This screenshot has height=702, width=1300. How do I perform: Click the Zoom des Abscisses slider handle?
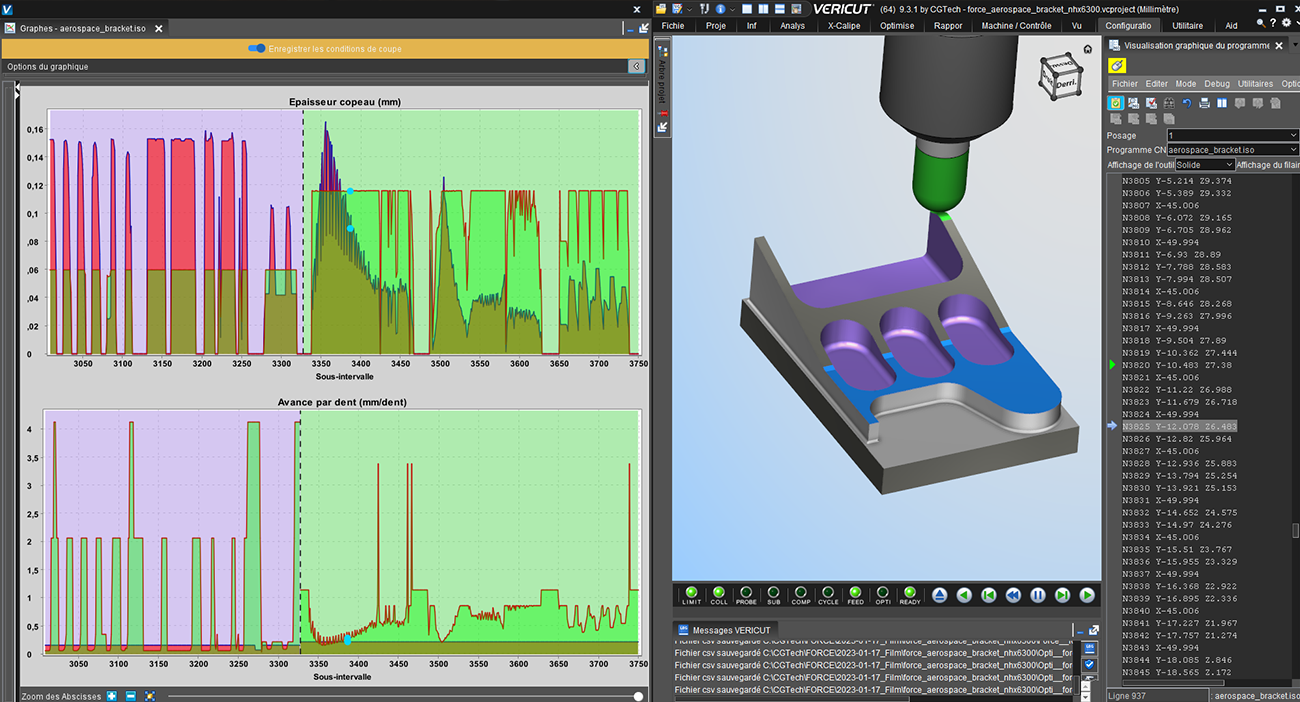click(638, 696)
